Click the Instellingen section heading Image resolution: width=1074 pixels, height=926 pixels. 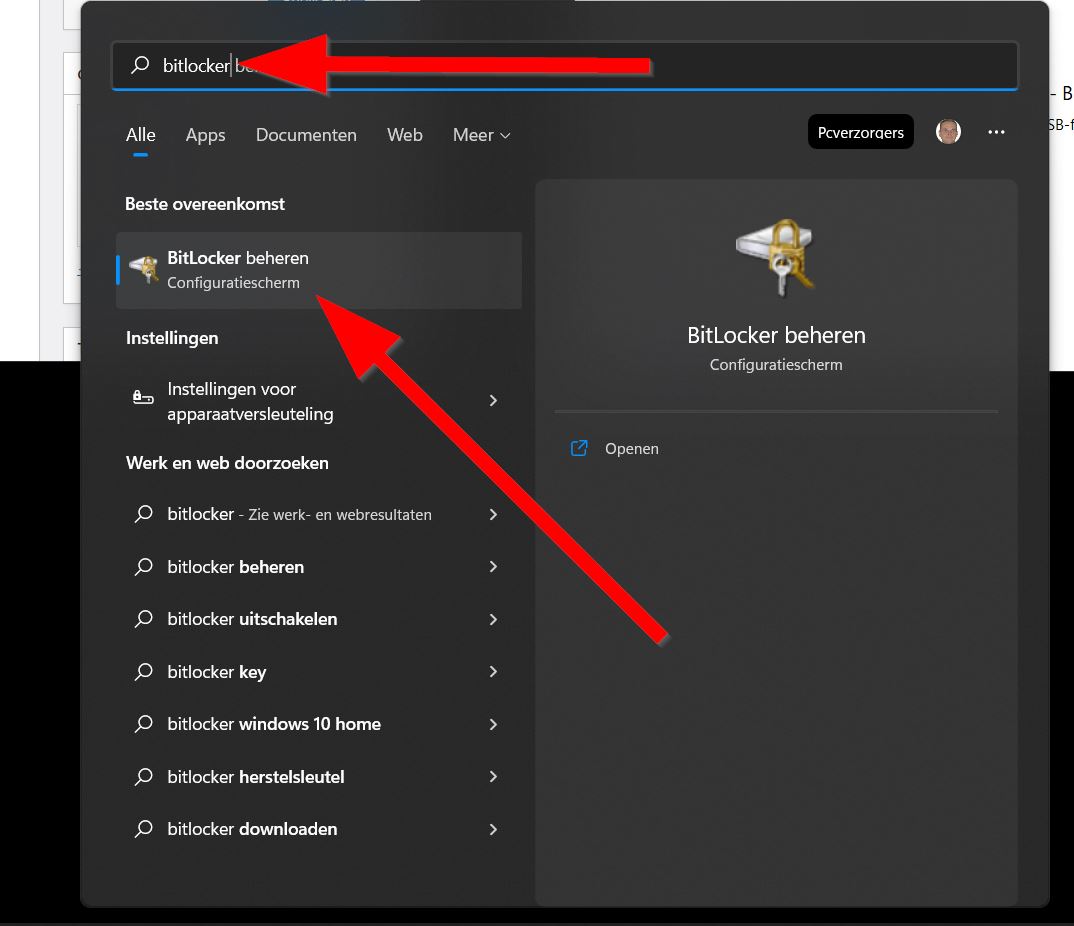(172, 338)
